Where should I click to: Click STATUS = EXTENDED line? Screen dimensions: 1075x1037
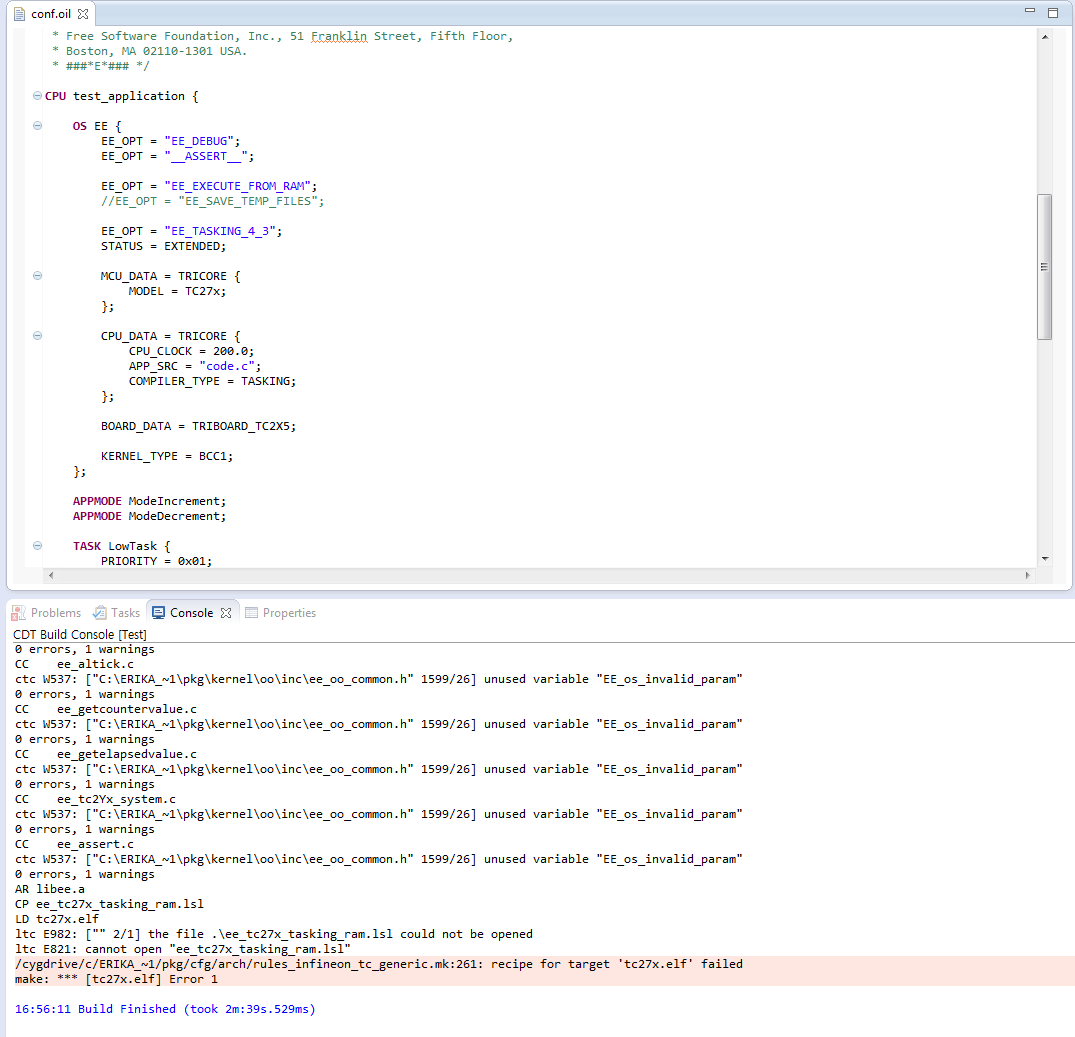[163, 246]
